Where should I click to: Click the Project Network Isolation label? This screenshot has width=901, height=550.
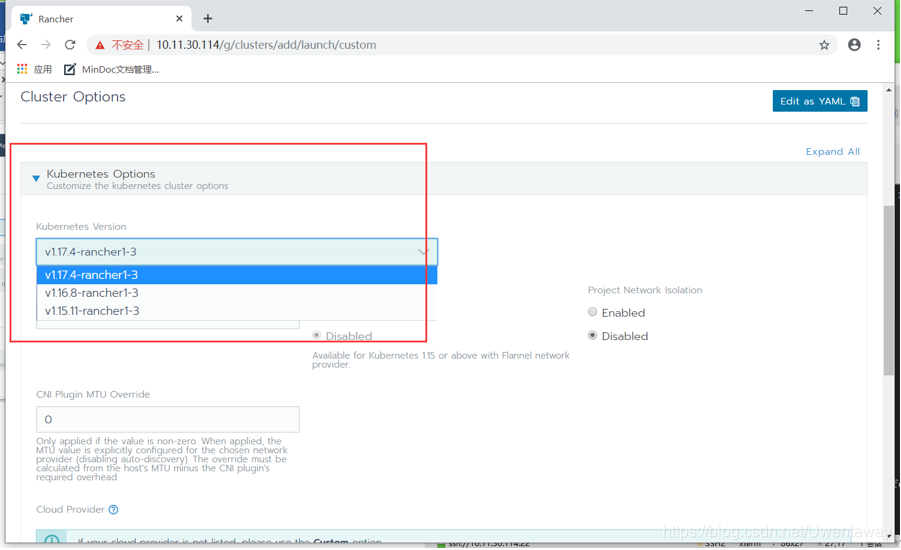[645, 290]
